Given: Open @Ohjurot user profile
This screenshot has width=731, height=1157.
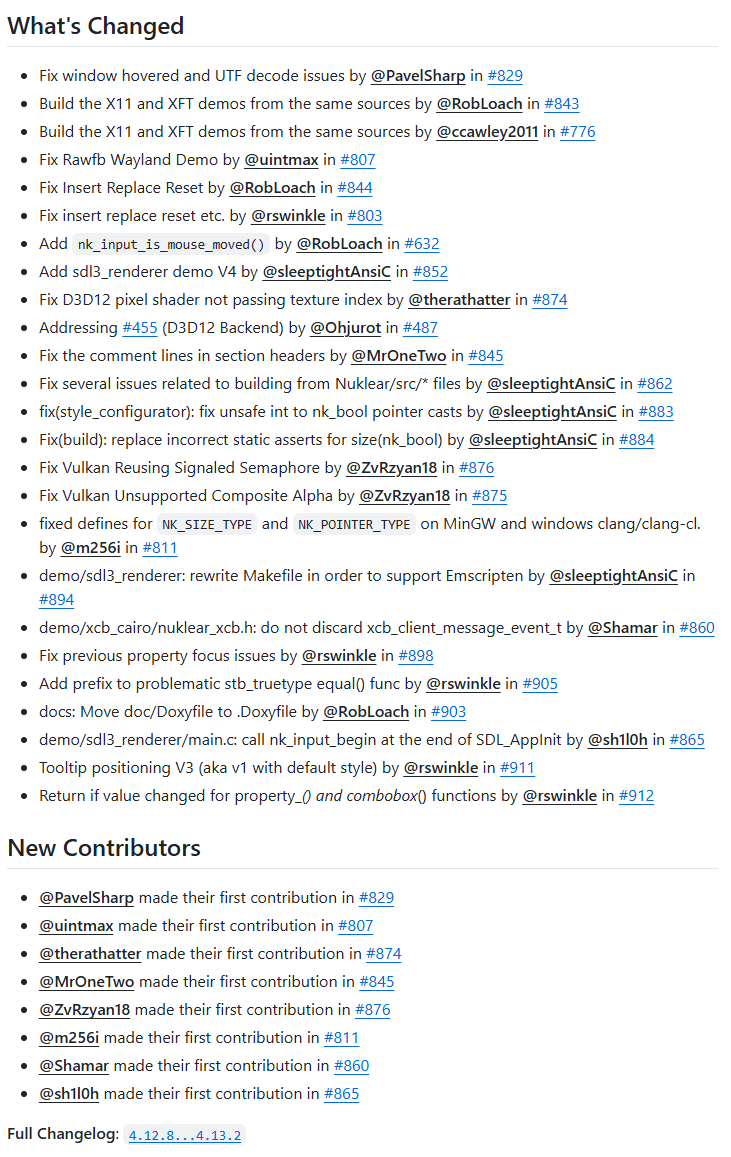Looking at the screenshot, I should point(345,328).
